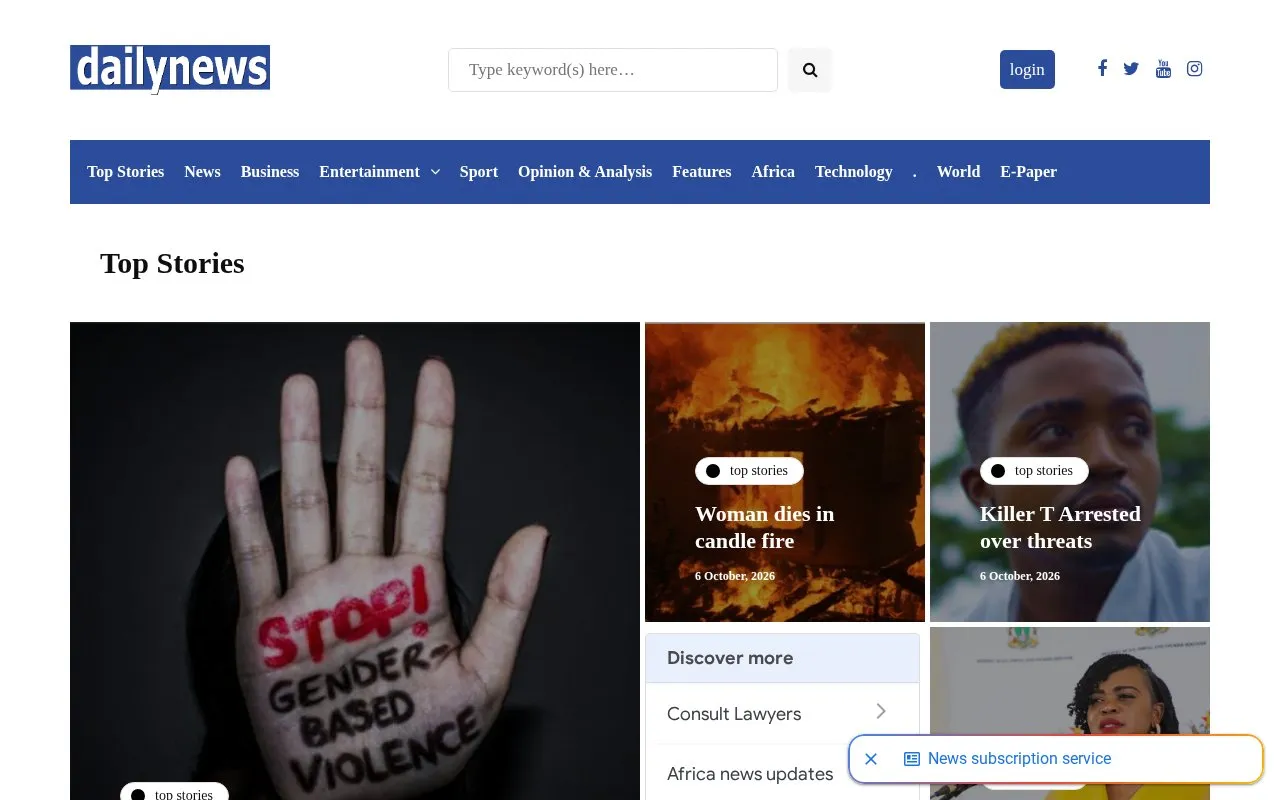The height and width of the screenshot is (800, 1280).
Task: Go to the News section
Action: [x=202, y=172]
